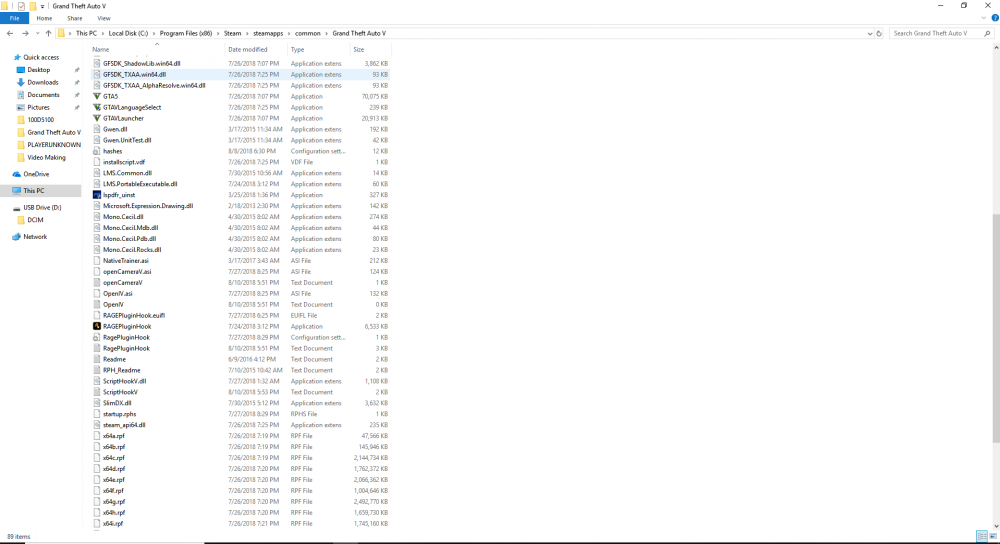Click the hashes configuration file icon
1000x544 pixels.
(97, 151)
